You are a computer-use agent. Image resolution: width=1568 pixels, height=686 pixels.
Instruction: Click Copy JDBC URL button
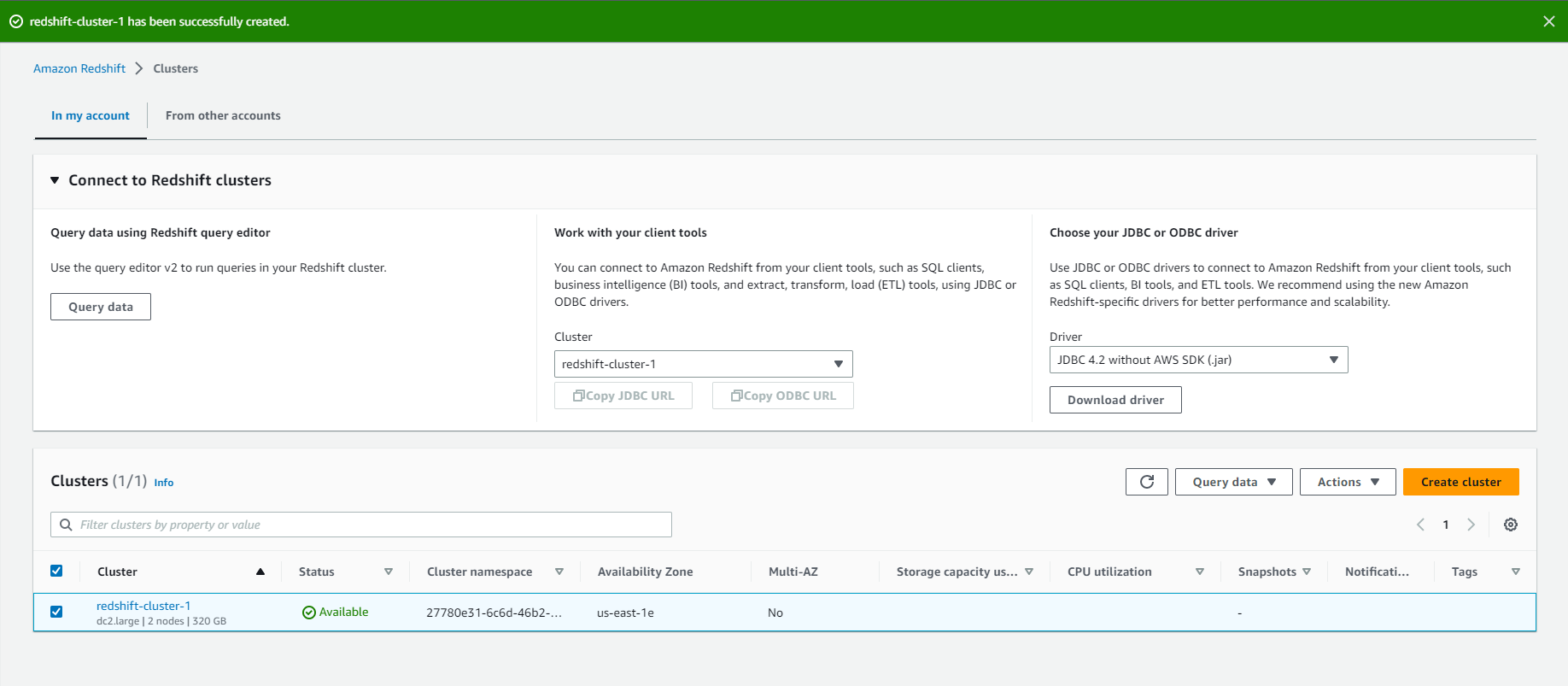click(x=623, y=396)
